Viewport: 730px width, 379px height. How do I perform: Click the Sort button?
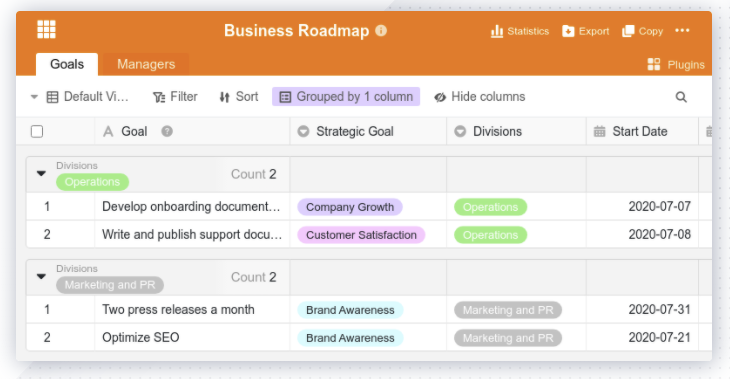click(239, 97)
